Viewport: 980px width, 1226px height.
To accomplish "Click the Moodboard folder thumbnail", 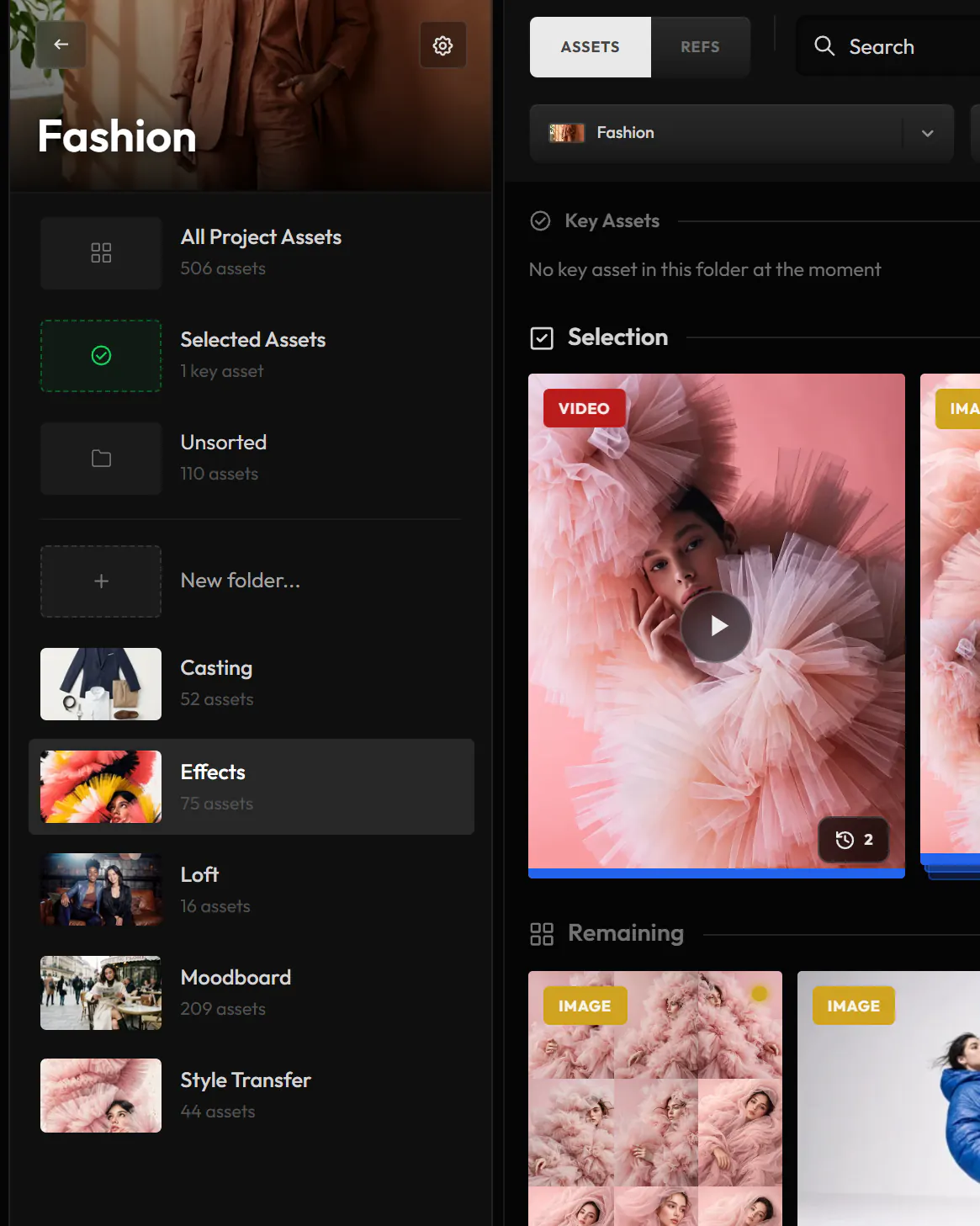I will [x=101, y=993].
